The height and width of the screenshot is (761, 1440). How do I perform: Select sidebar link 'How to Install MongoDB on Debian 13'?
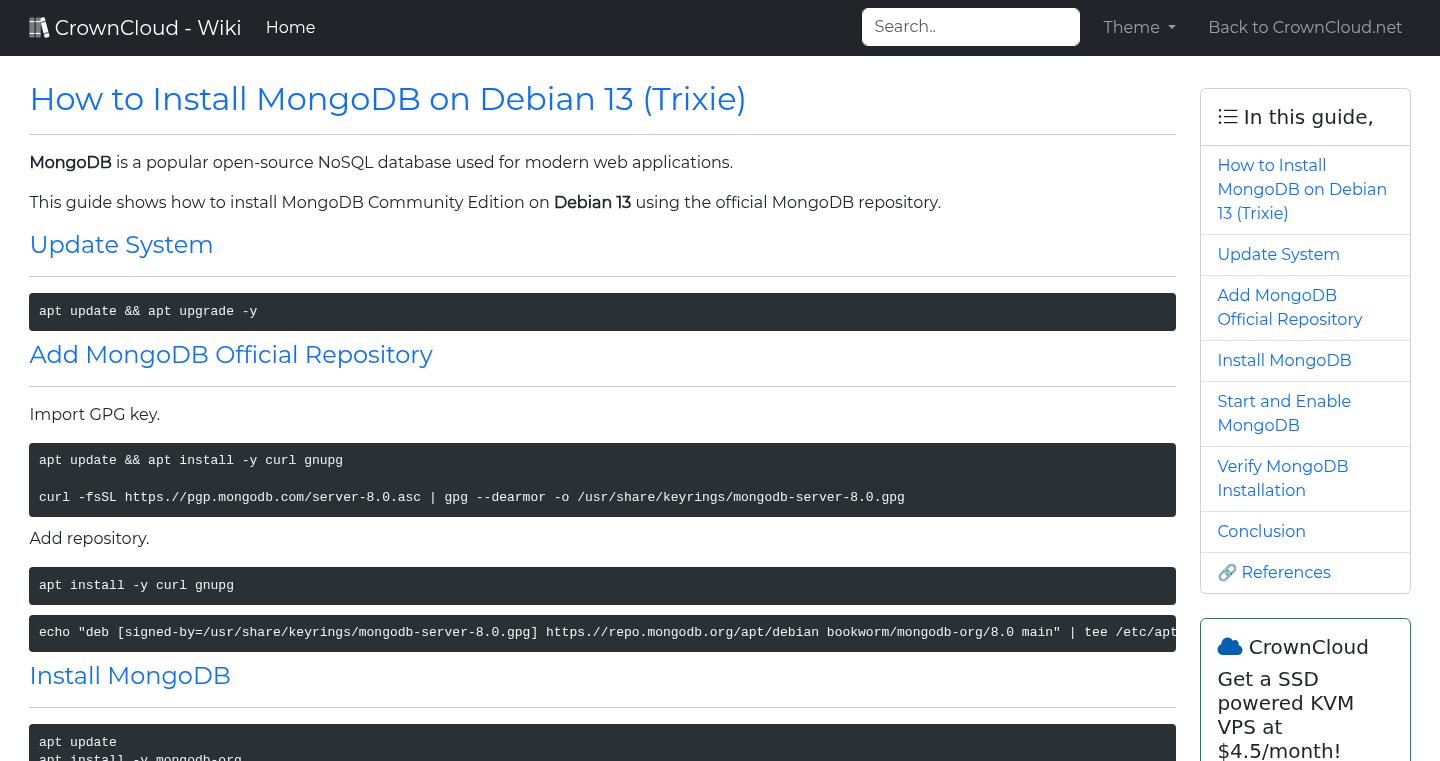pyautogui.click(x=1302, y=189)
